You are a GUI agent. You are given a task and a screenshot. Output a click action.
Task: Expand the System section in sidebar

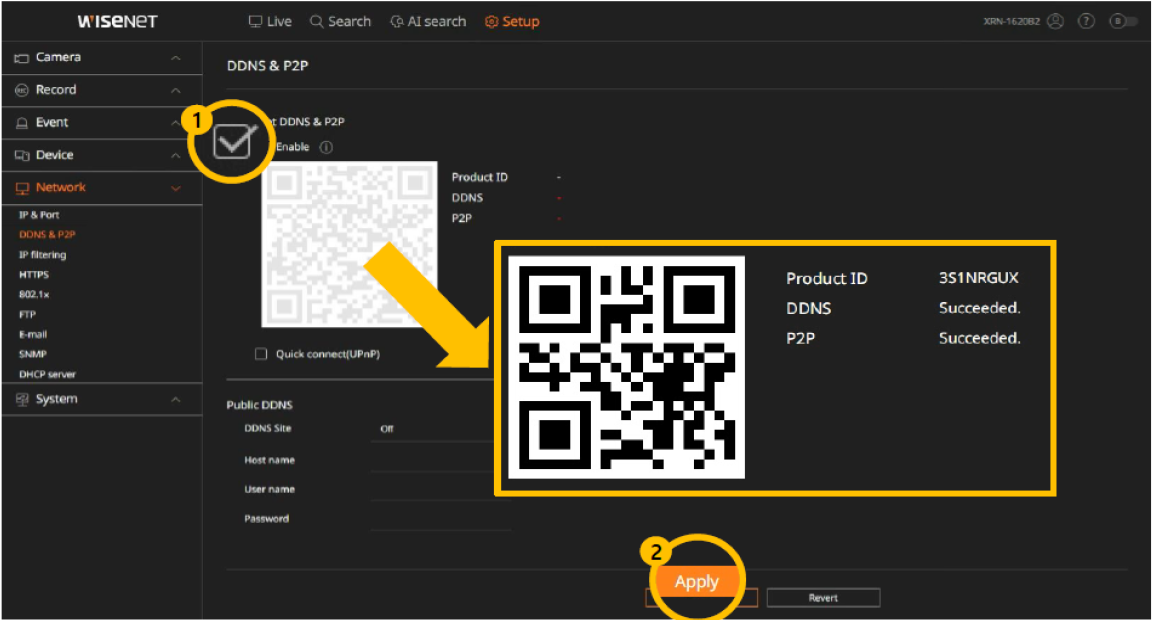point(99,399)
